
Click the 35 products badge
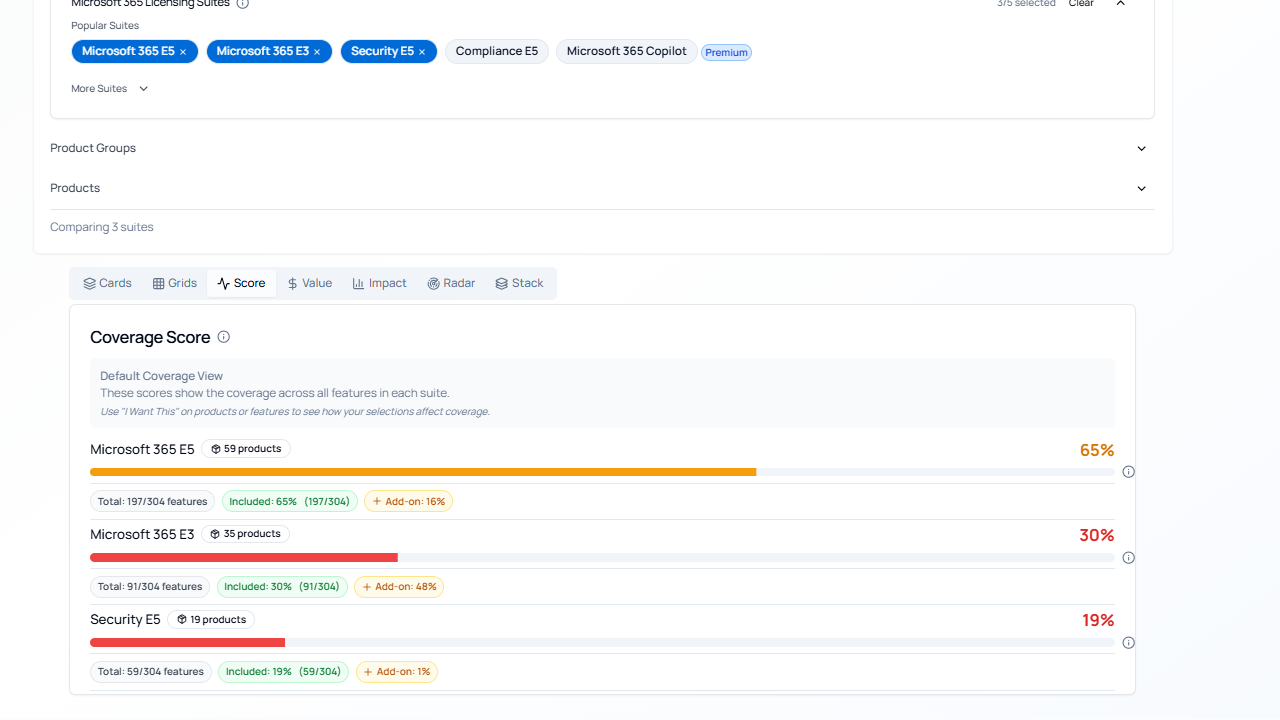(245, 534)
